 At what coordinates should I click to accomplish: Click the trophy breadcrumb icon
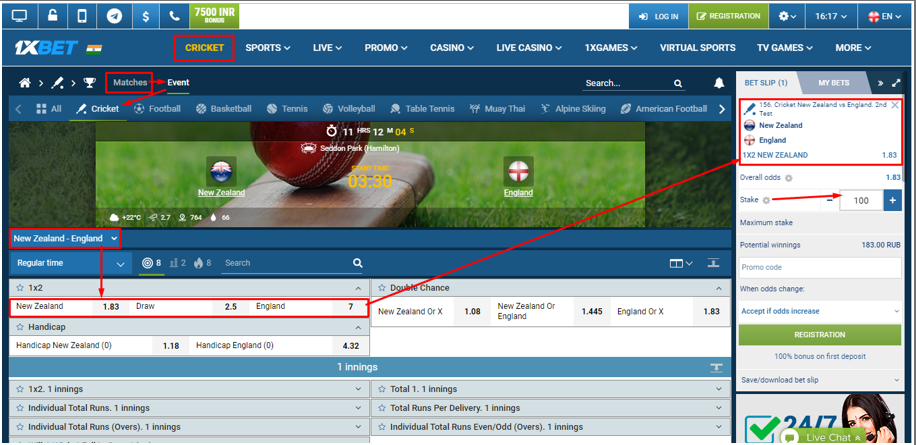[89, 83]
